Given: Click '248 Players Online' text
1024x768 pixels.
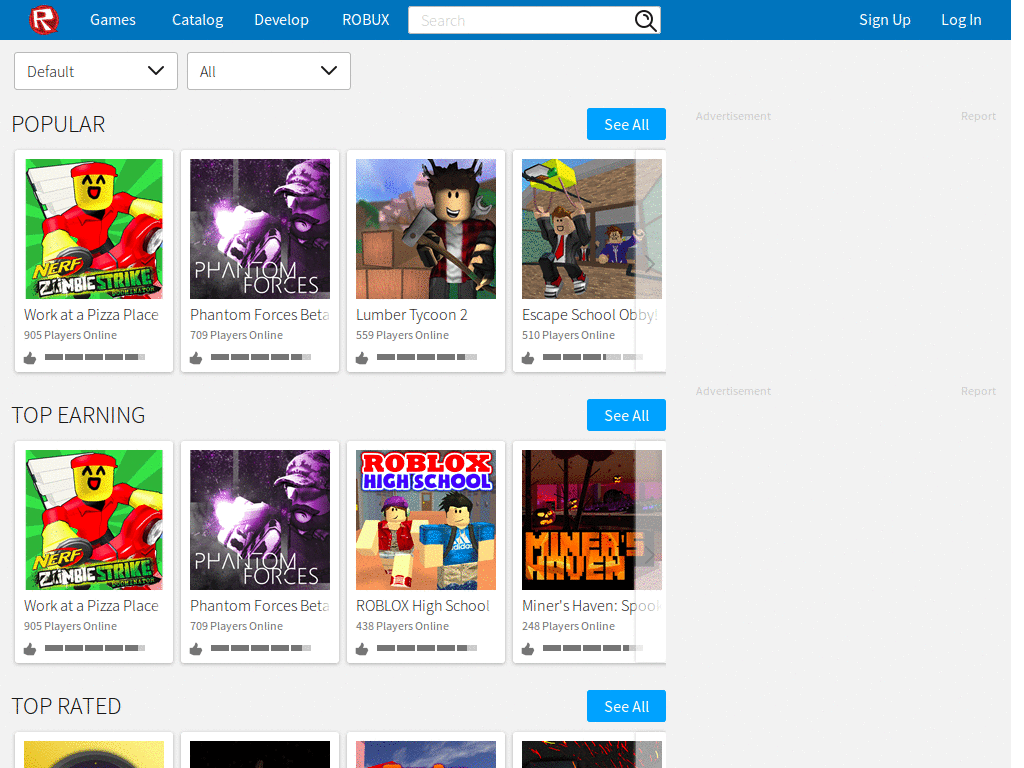Looking at the screenshot, I should (x=568, y=626).
